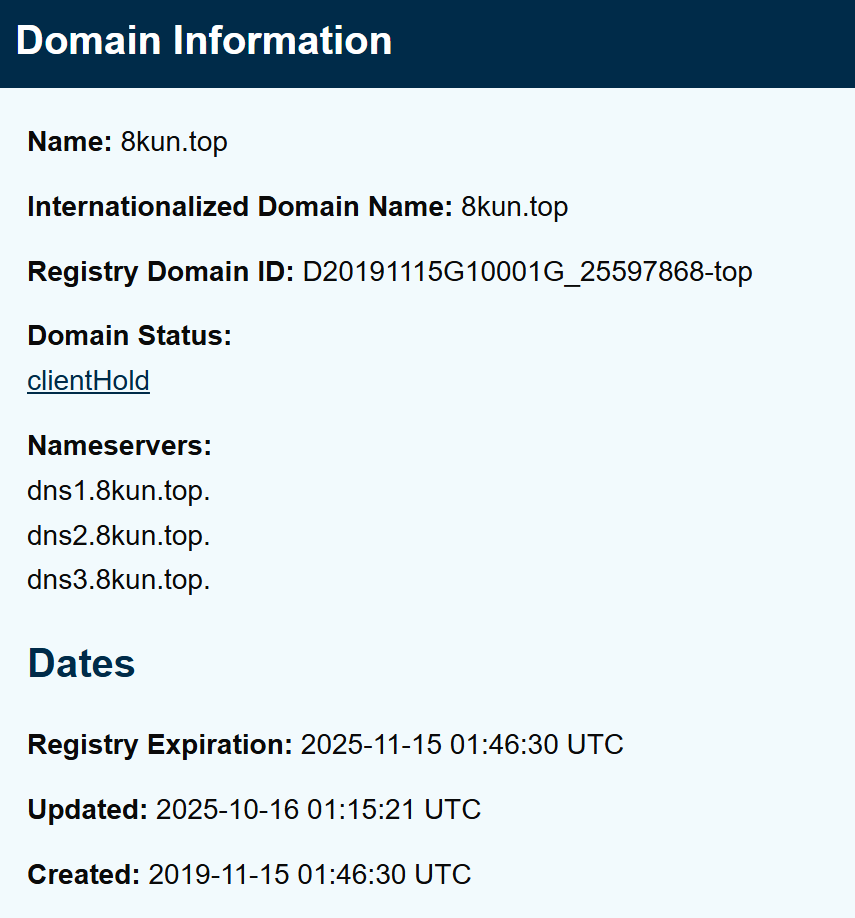
Task: Select the 8kun.top value beside Name
Action: [x=174, y=142]
